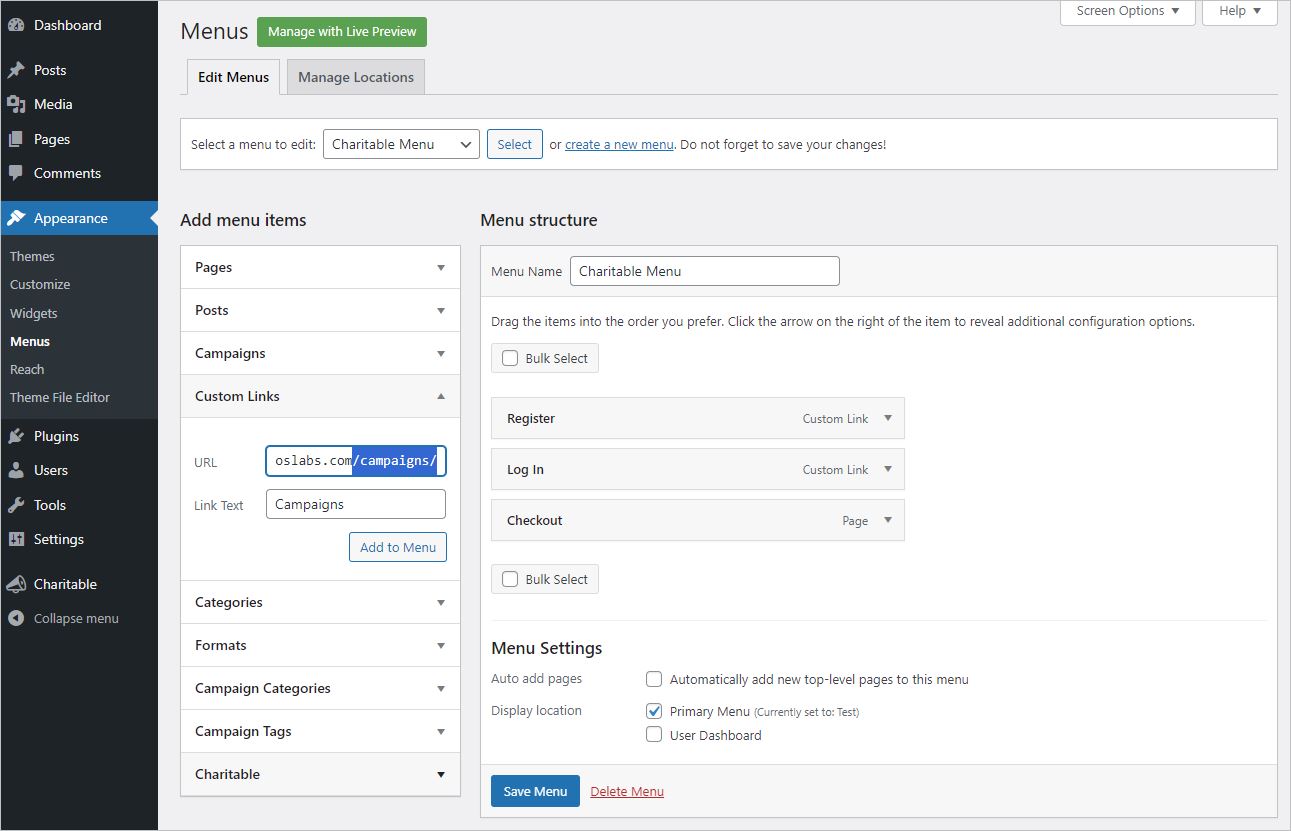Click the Dashboard gauge icon in sidebar
This screenshot has width=1291, height=831.
[16, 25]
